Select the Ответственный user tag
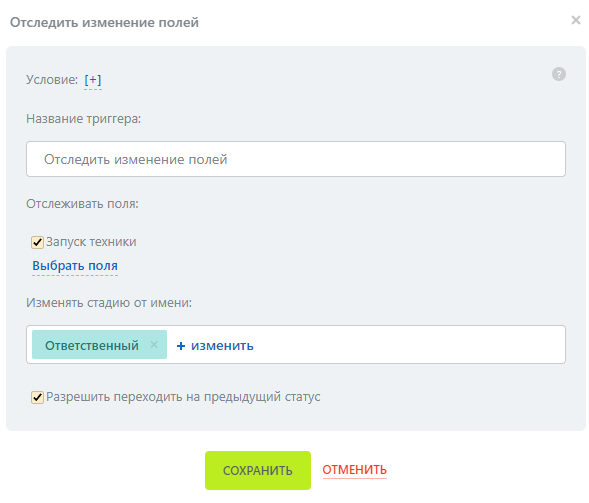589x503 pixels. click(x=92, y=345)
